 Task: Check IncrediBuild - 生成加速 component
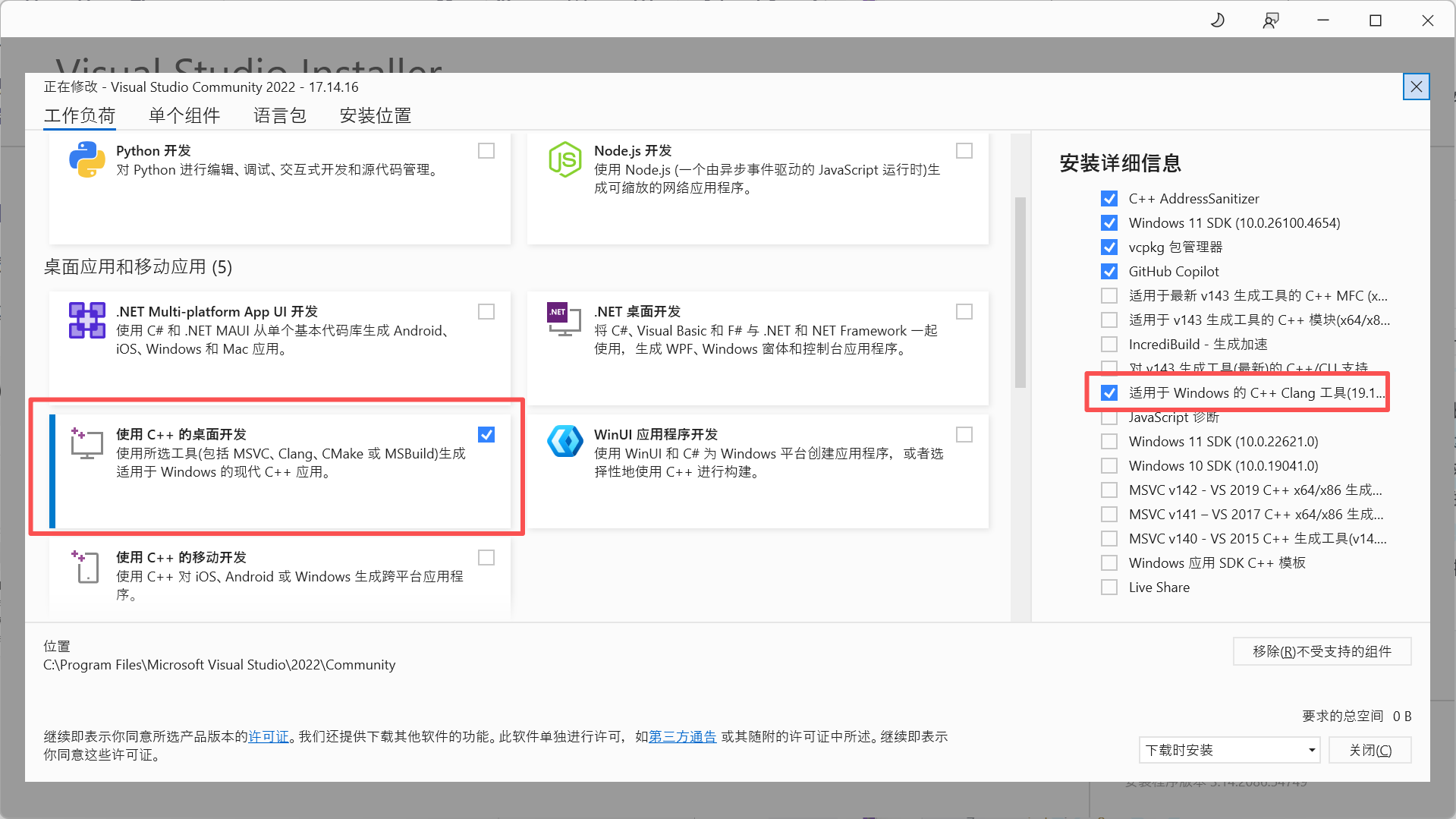click(1109, 345)
